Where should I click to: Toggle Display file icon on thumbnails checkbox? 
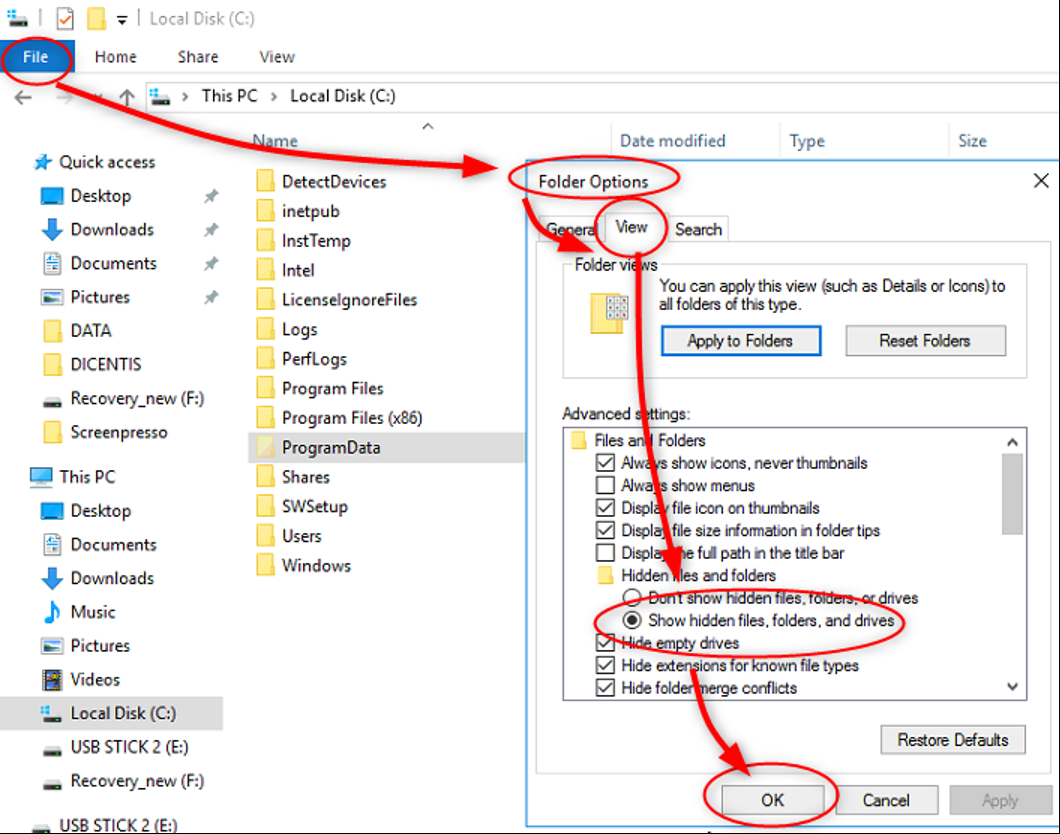tap(605, 508)
